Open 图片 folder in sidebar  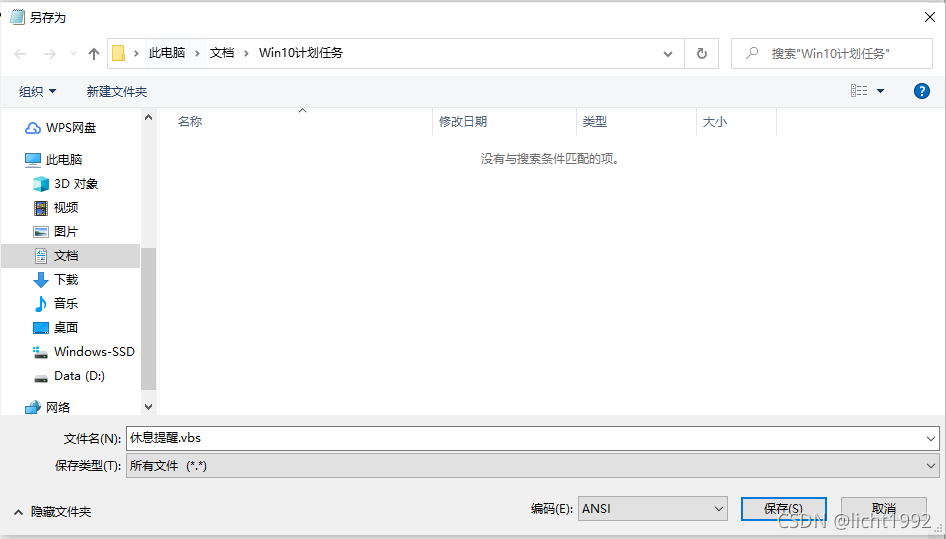[56, 232]
